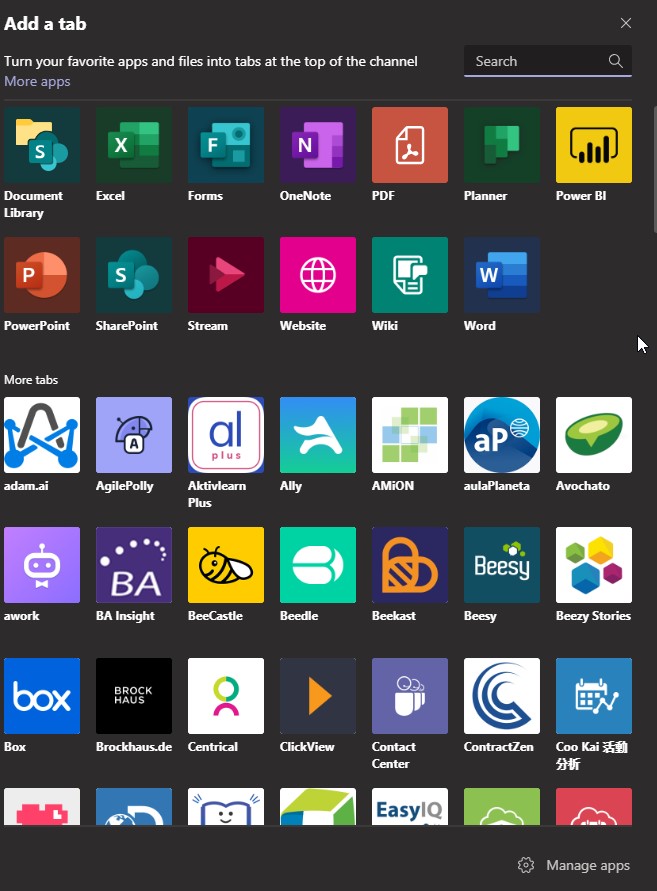
Task: Select the PDF app icon
Action: tap(410, 145)
